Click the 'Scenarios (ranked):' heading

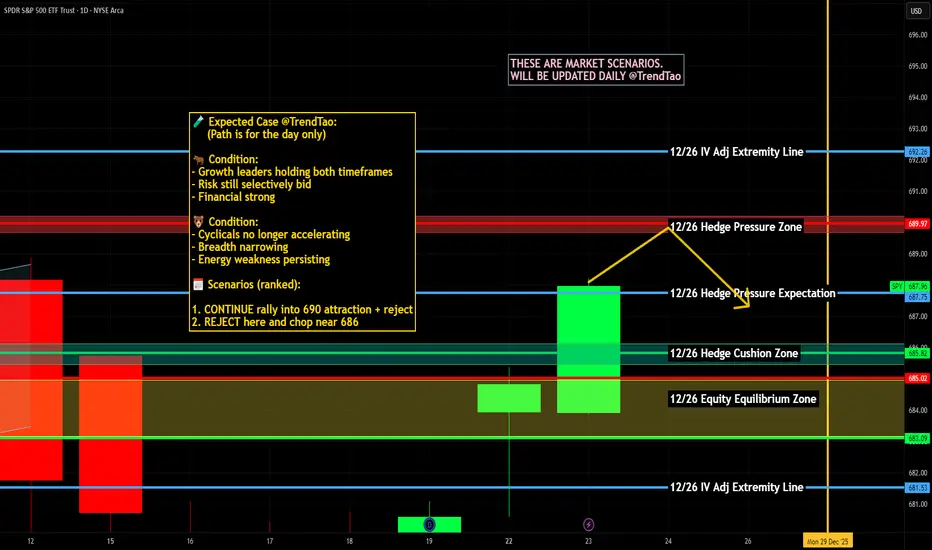pyautogui.click(x=253, y=284)
